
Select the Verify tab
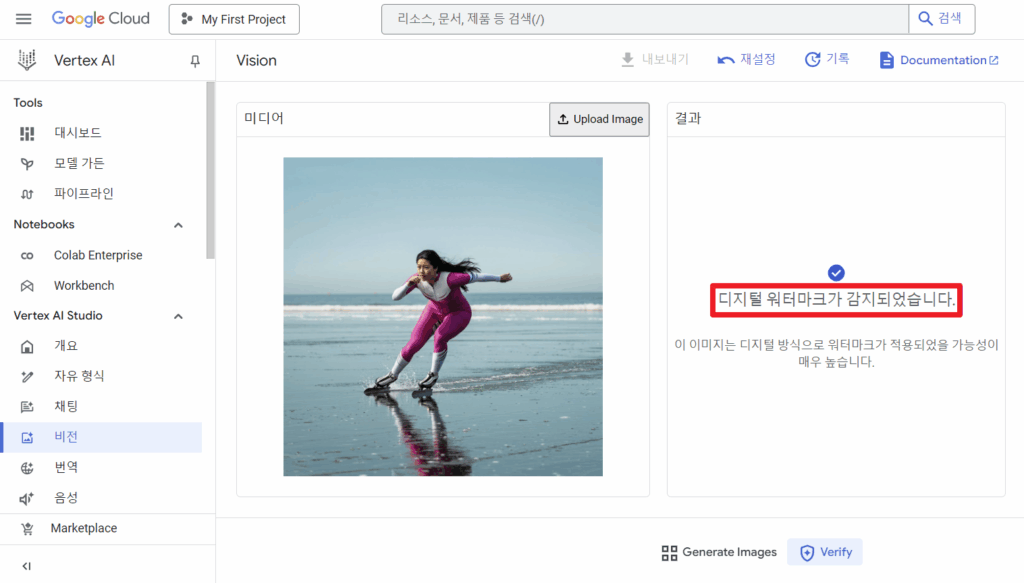pyautogui.click(x=825, y=552)
